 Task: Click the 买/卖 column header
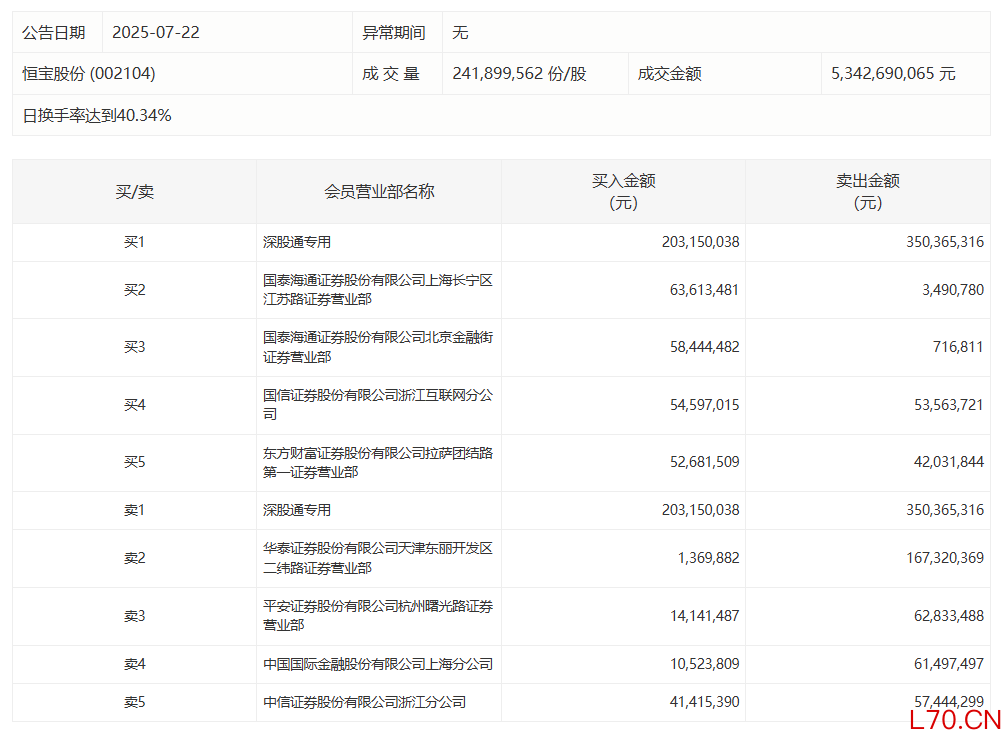coord(134,192)
